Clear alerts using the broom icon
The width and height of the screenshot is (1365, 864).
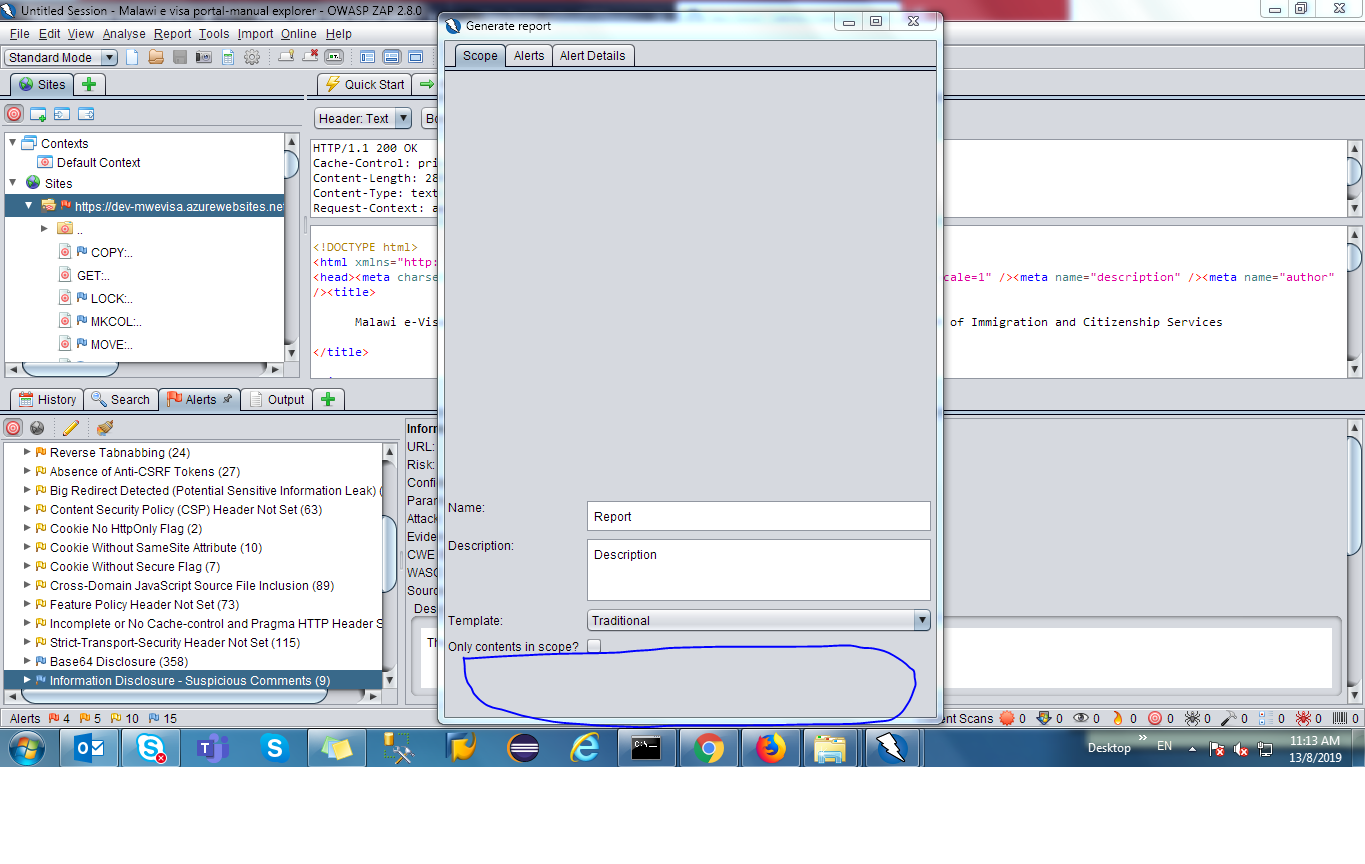pos(104,427)
